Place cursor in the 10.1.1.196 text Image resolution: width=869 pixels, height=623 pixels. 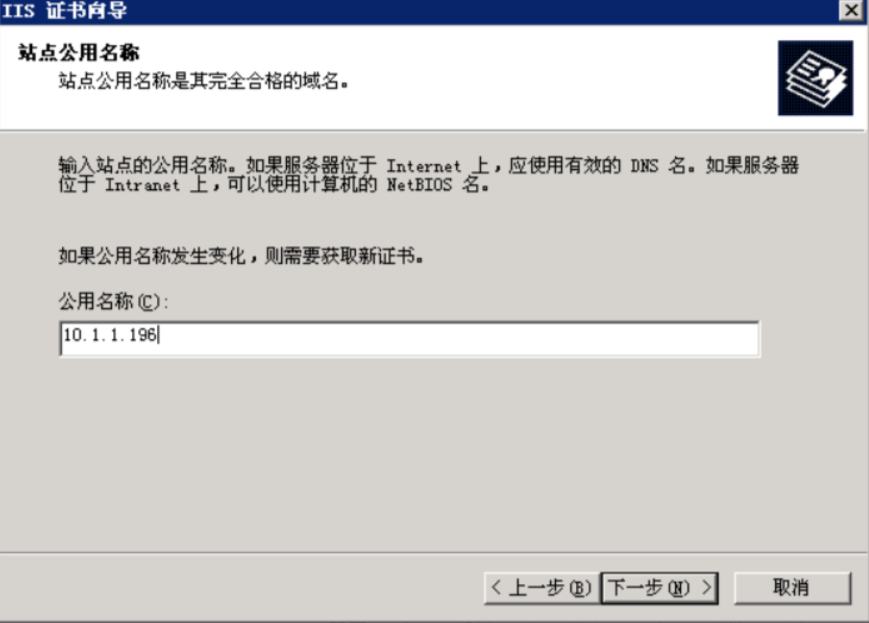coord(110,335)
